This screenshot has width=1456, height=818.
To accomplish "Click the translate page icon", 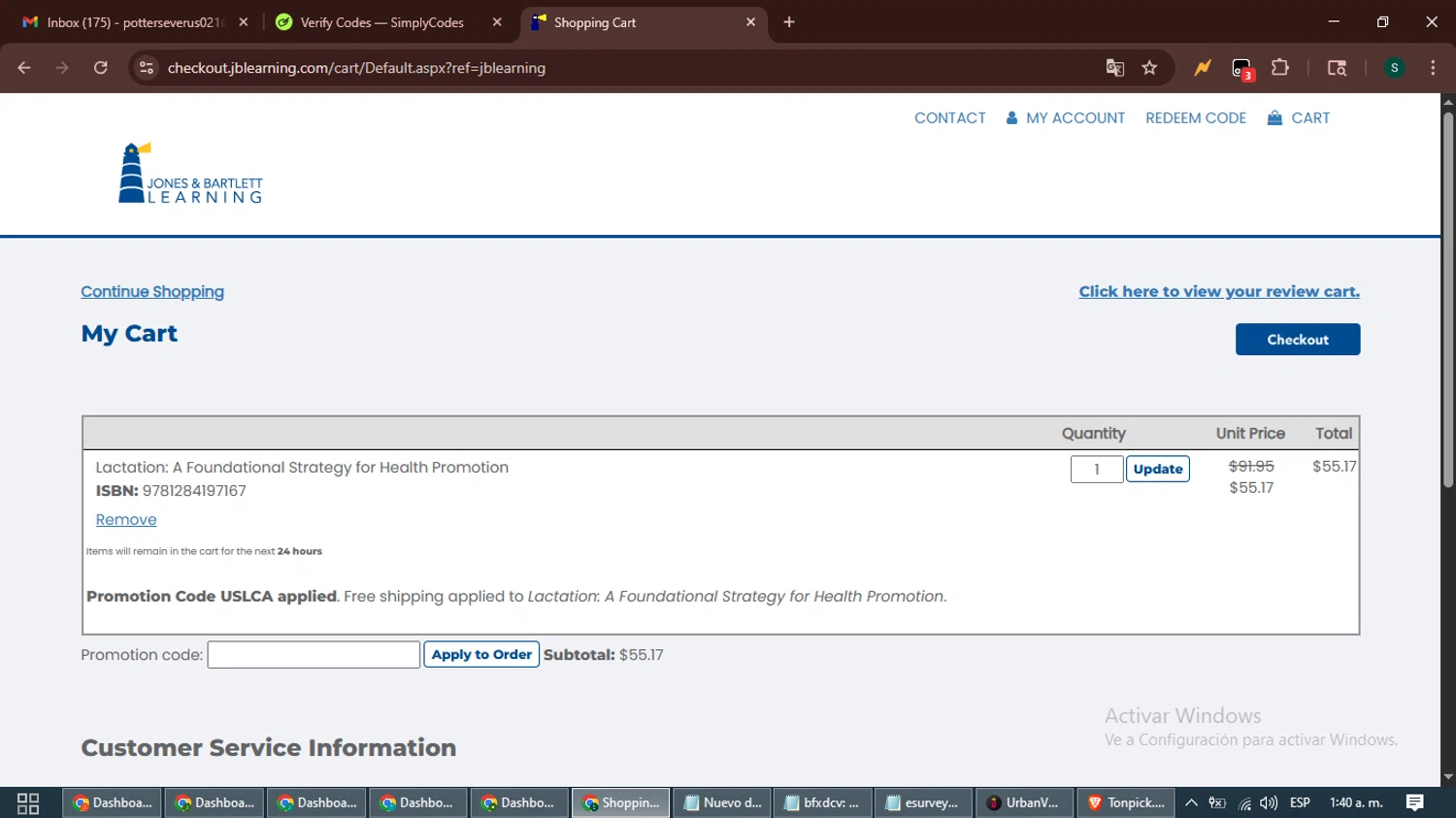I will coord(1115,68).
